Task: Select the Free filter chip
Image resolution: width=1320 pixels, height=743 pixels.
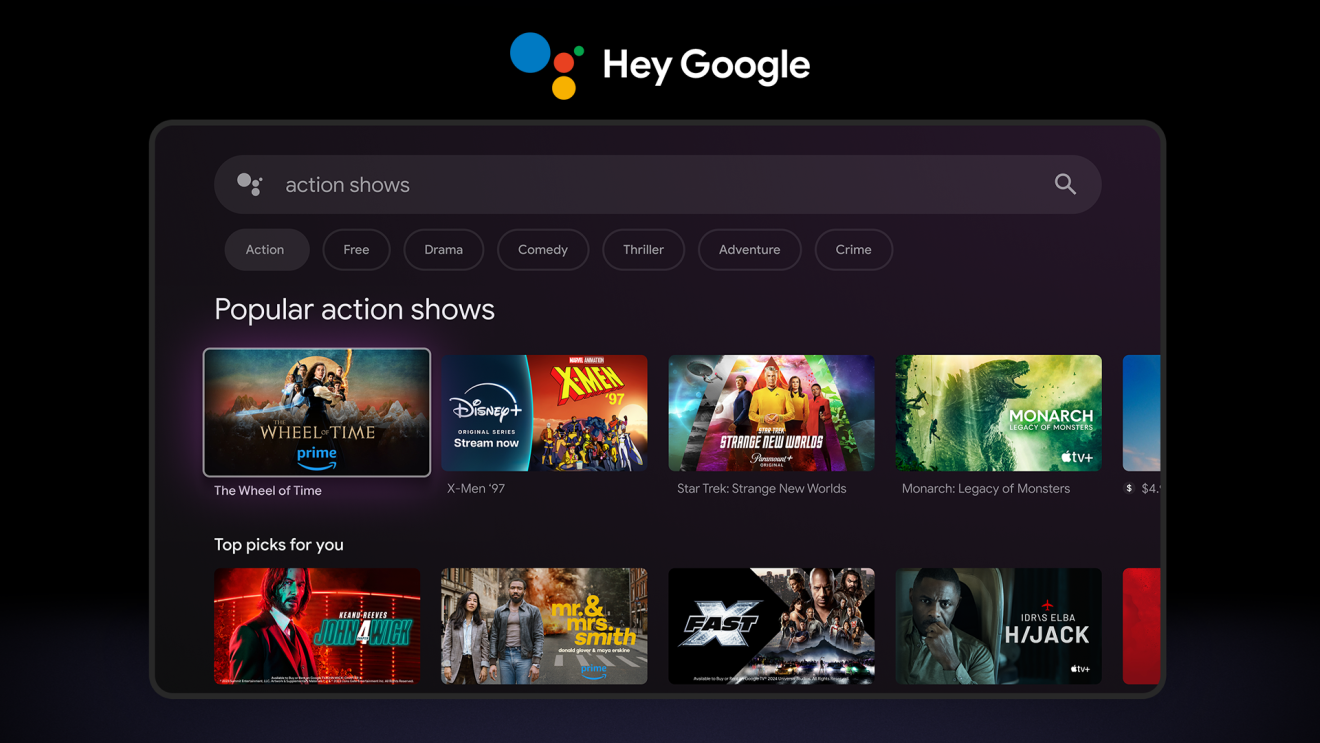Action: (x=356, y=250)
